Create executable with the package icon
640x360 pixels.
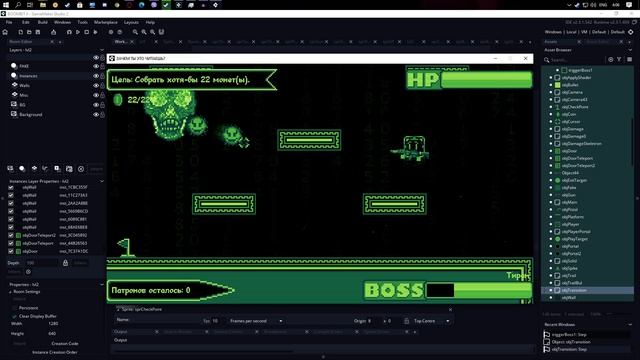click(x=53, y=32)
